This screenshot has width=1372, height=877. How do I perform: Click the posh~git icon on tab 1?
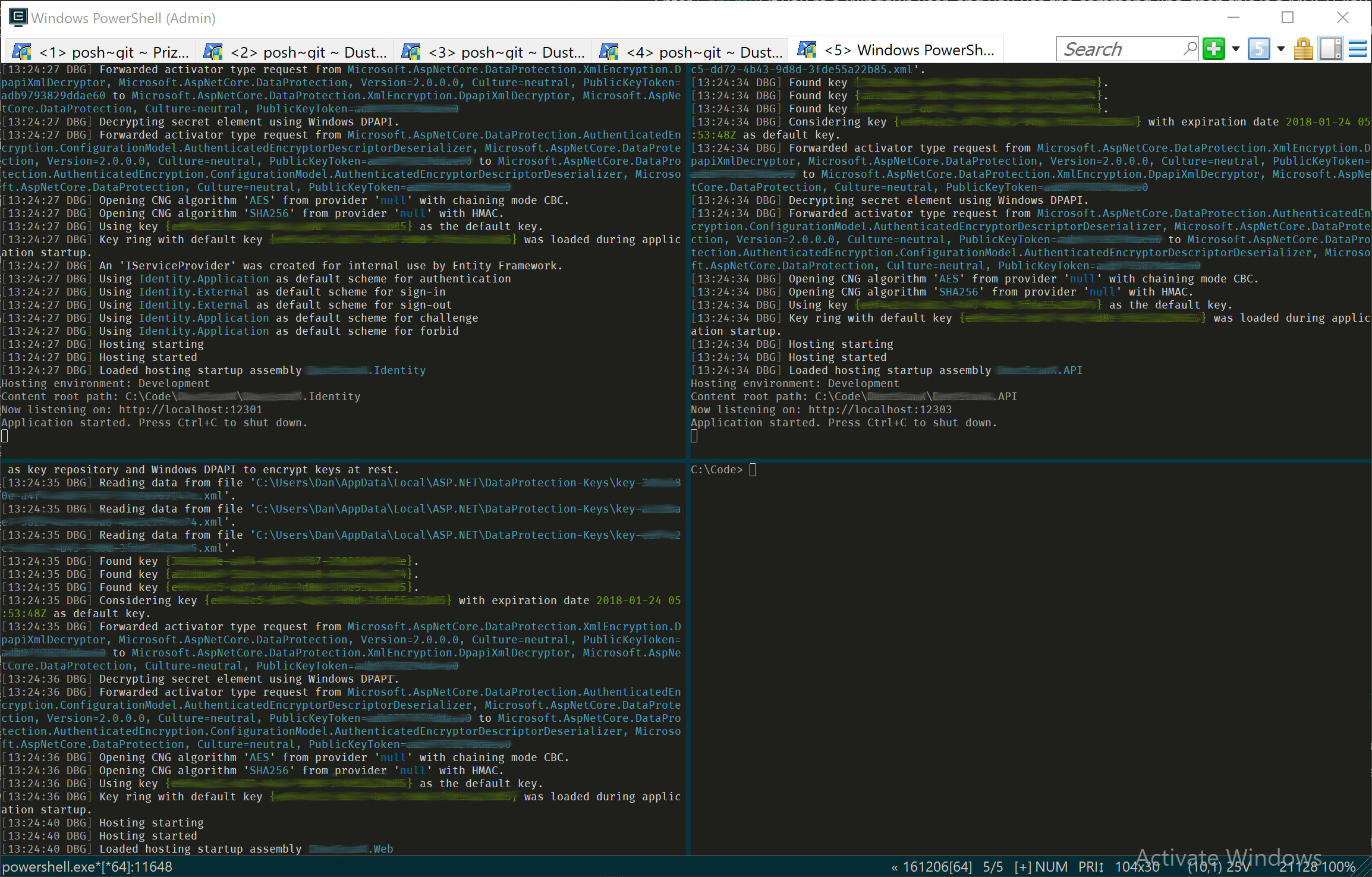(22, 52)
